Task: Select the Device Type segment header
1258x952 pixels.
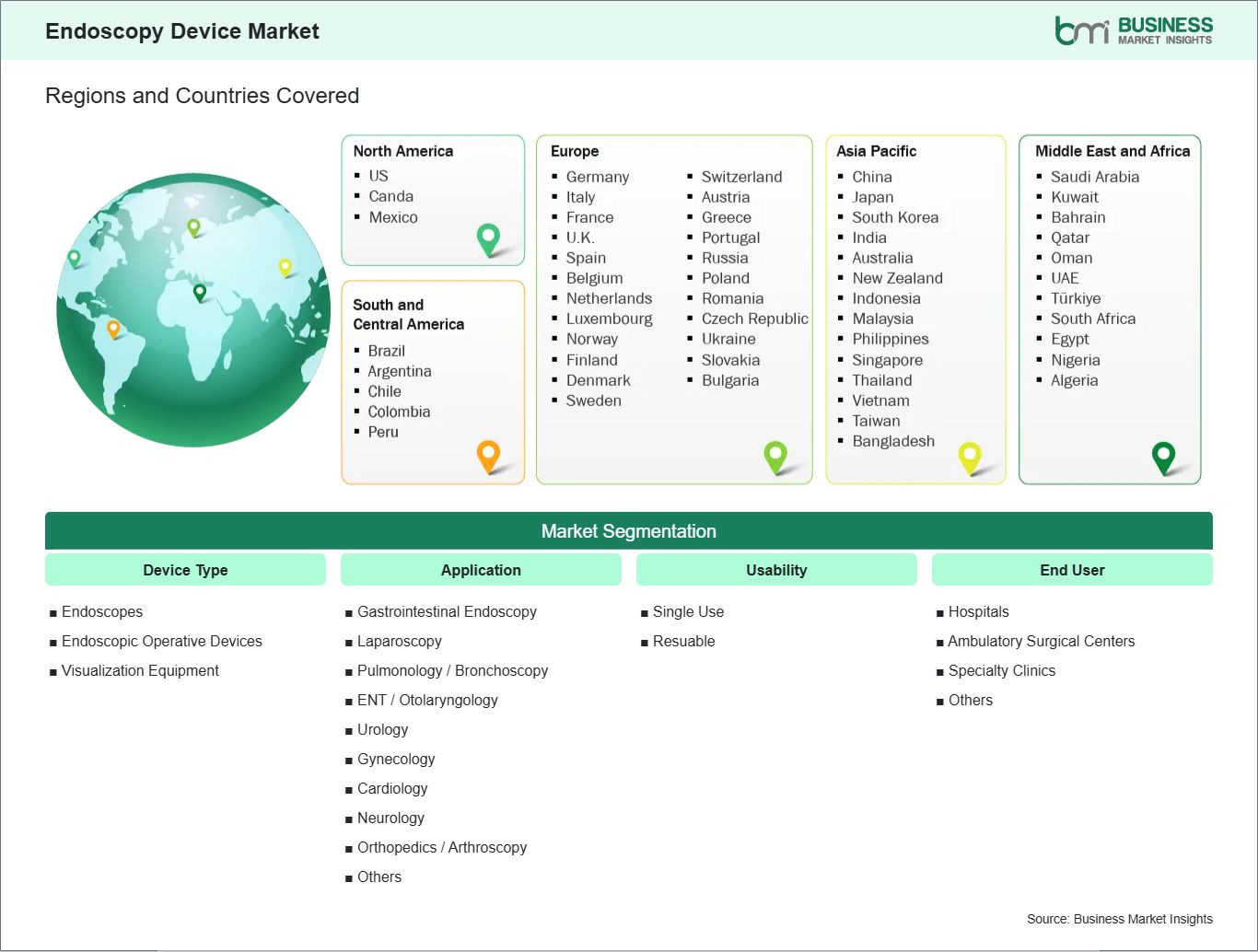Action: click(185, 570)
